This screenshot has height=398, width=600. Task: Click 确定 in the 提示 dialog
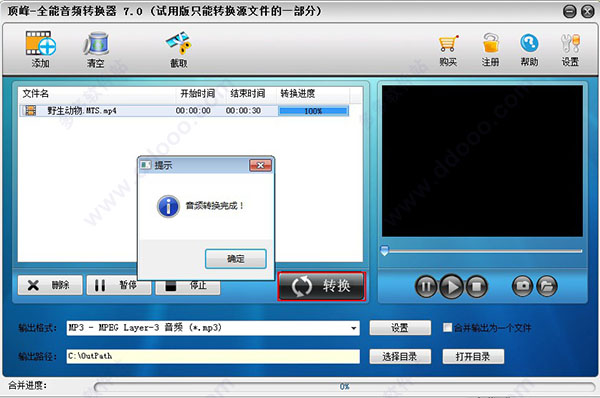pos(235,259)
